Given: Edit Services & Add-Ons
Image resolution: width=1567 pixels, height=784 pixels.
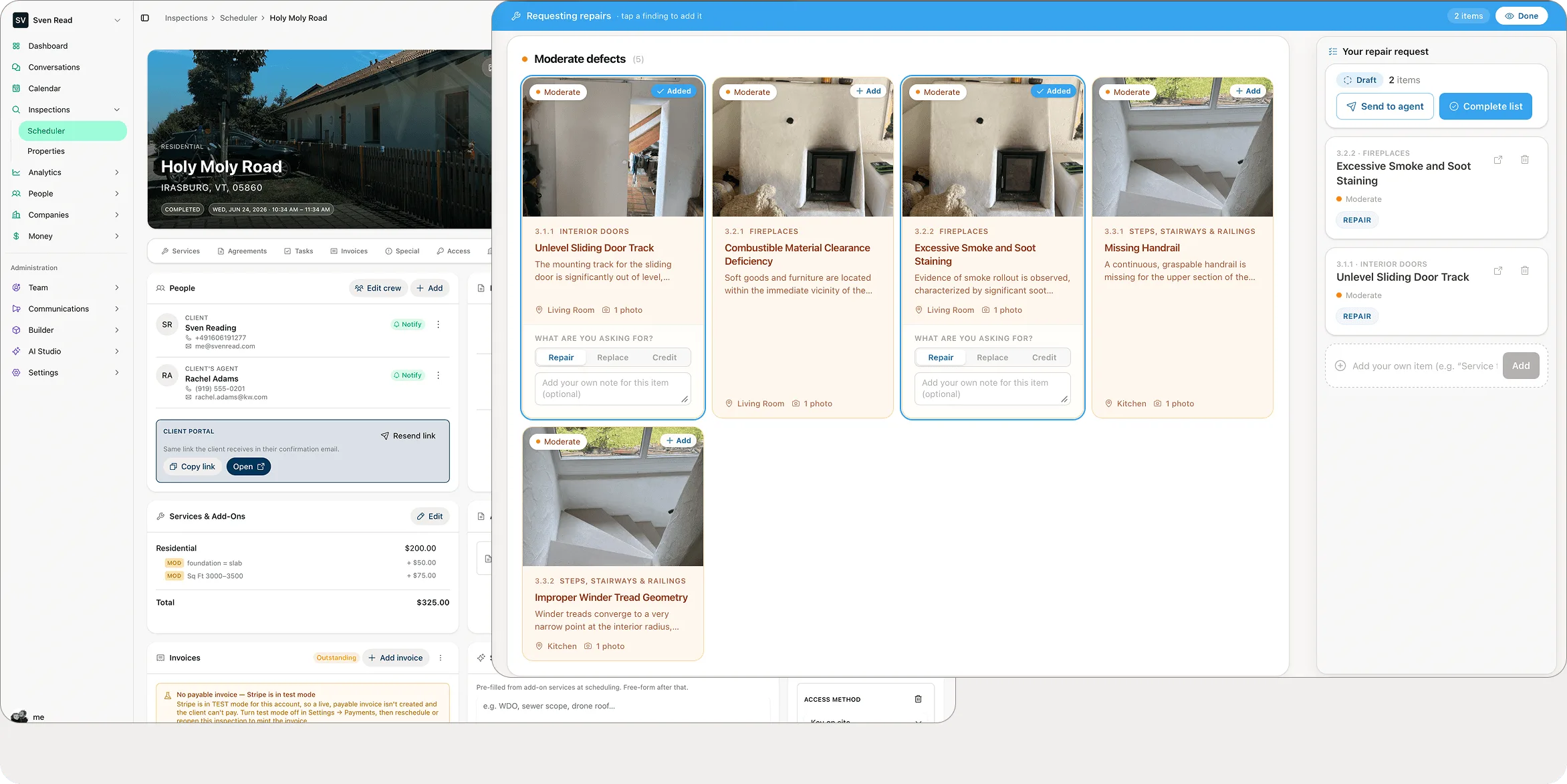Looking at the screenshot, I should pos(430,516).
